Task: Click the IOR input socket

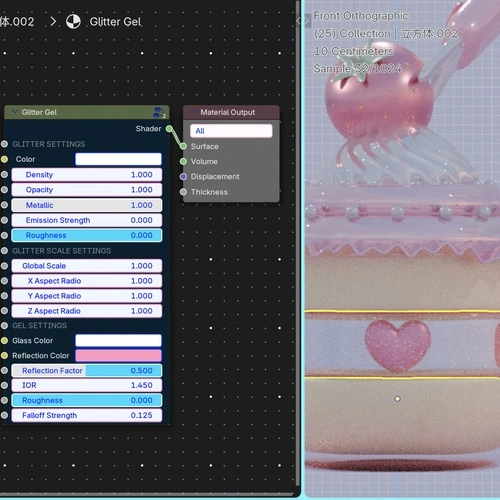Action: [4, 385]
